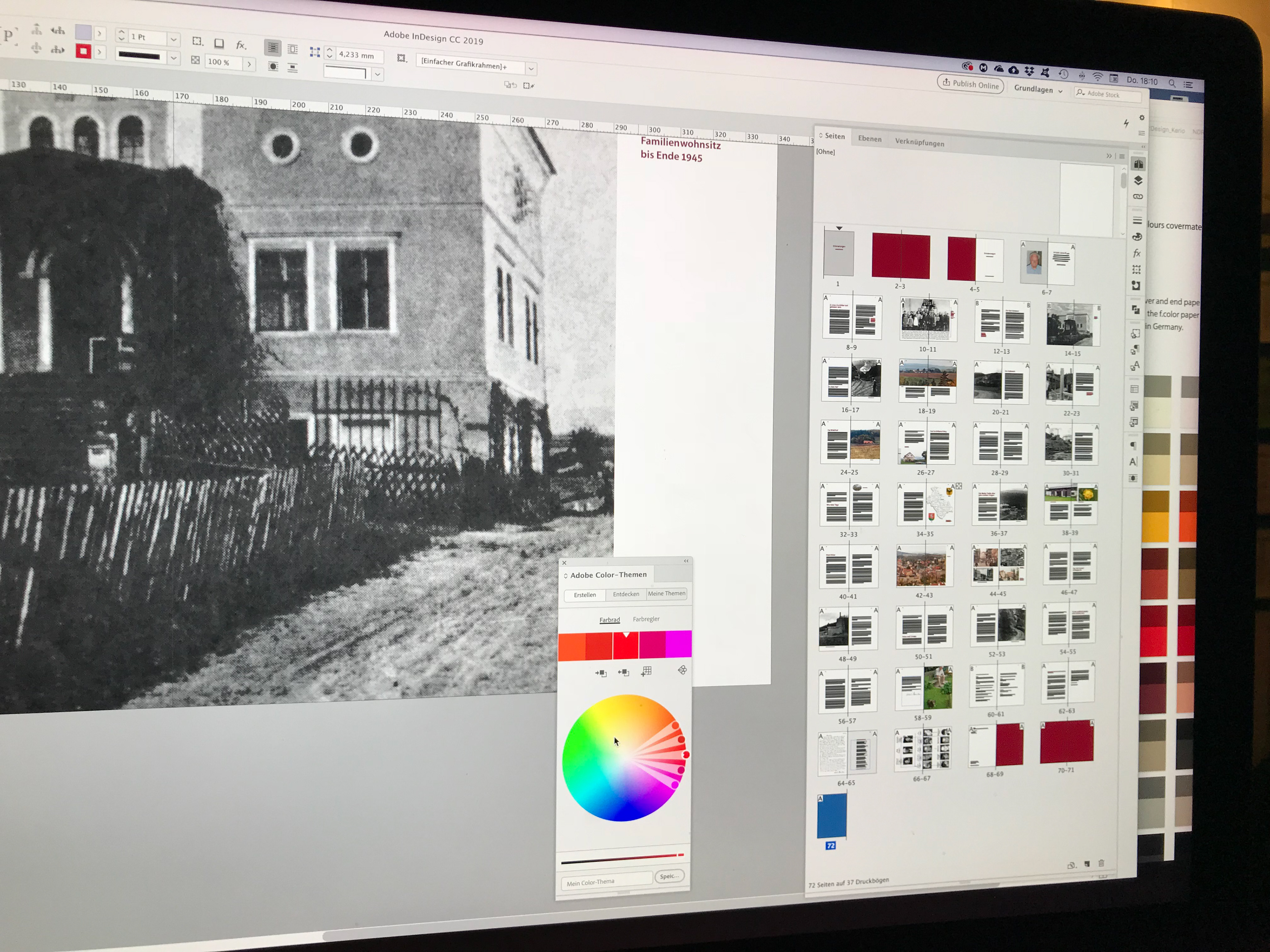Image resolution: width=1270 pixels, height=952 pixels.
Task: Add Color theme to swatches icon
Action: point(647,671)
